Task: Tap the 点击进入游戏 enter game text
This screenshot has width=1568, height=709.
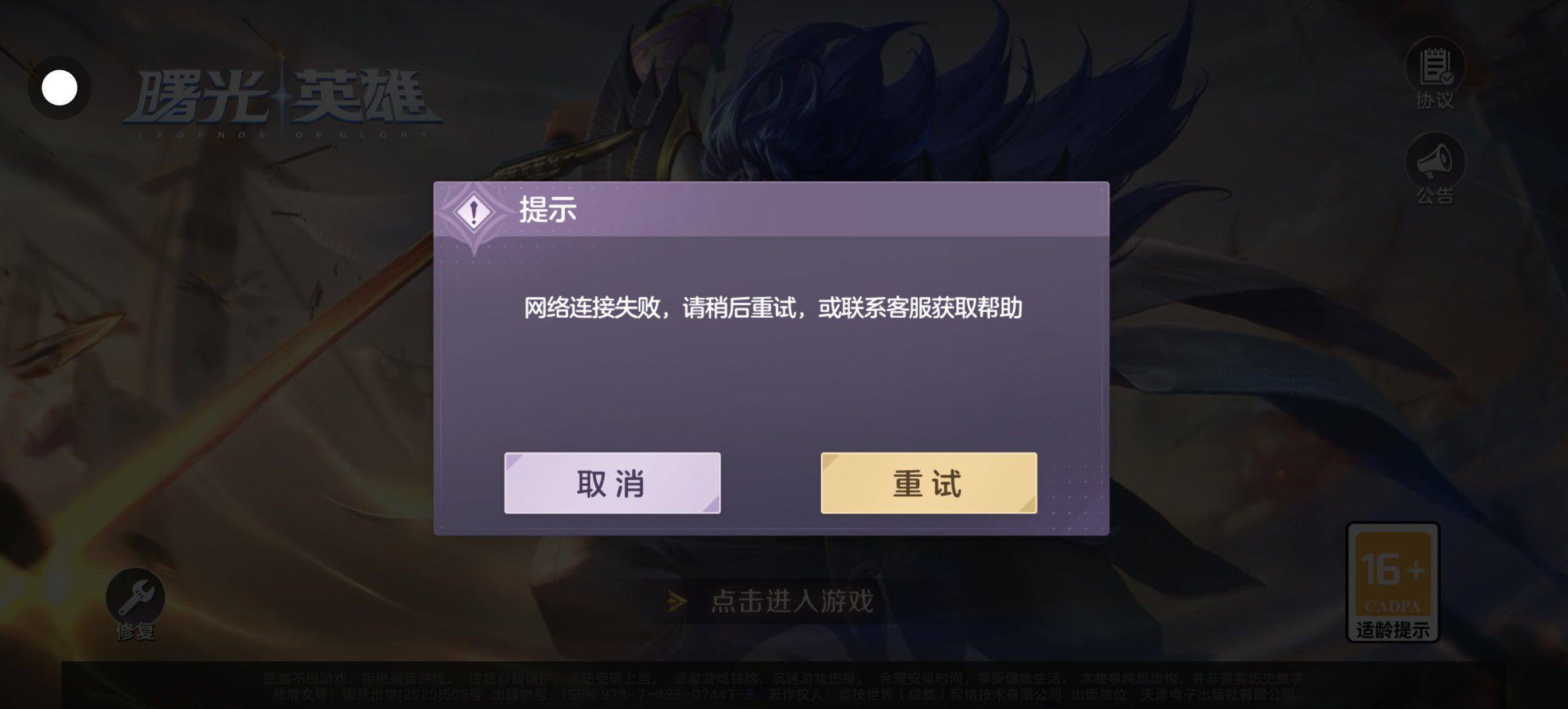Action: coord(792,601)
